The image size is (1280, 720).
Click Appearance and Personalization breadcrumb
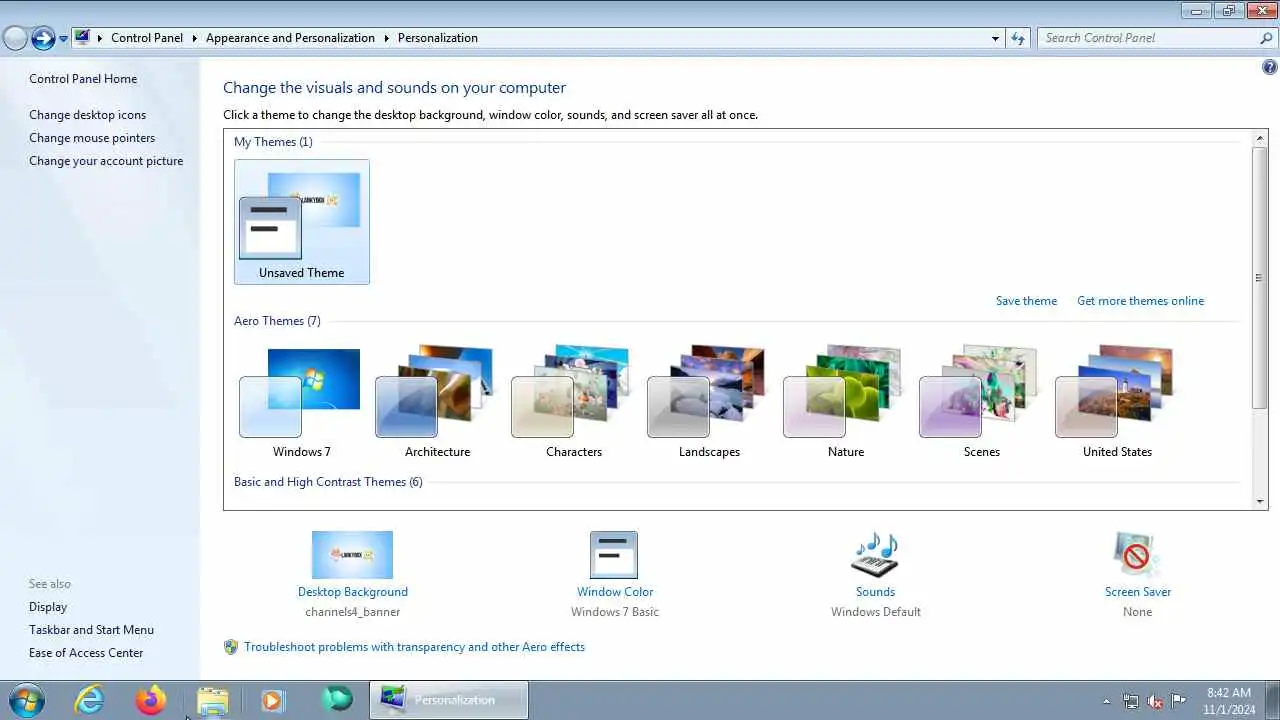(x=290, y=38)
